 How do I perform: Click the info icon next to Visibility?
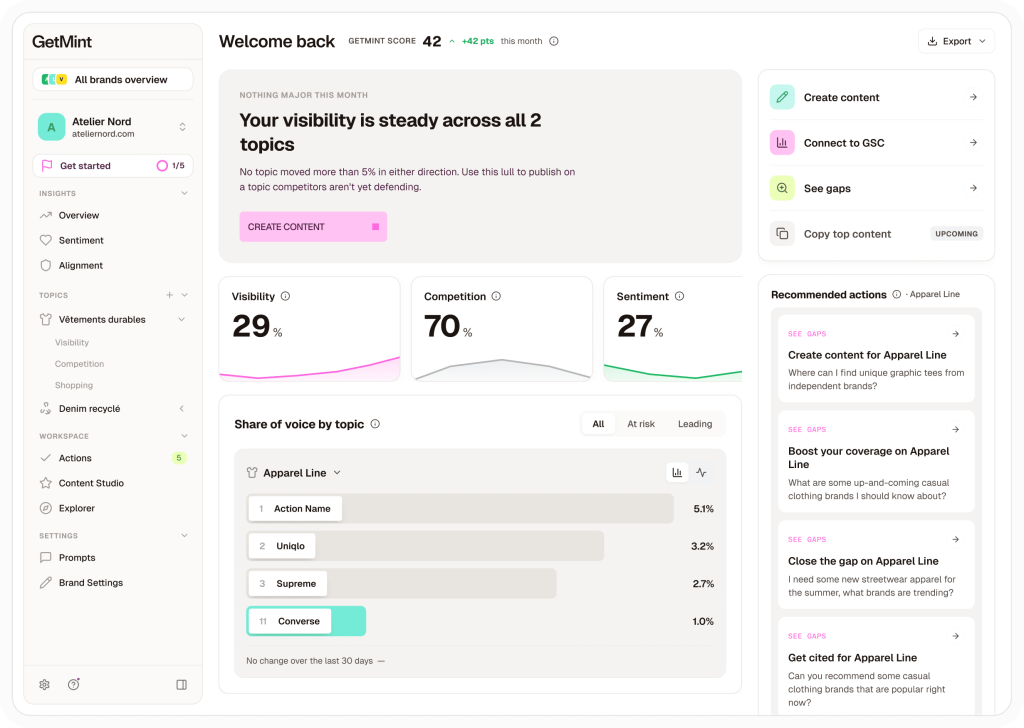[x=285, y=296]
